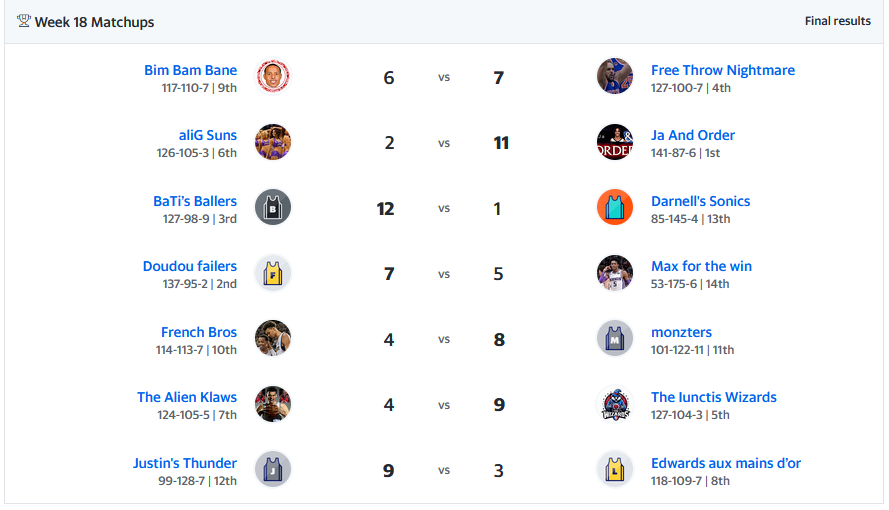This screenshot has height=510, width=889.
Task: Select BaTi's Ballers gray jersey icon
Action: [273, 207]
